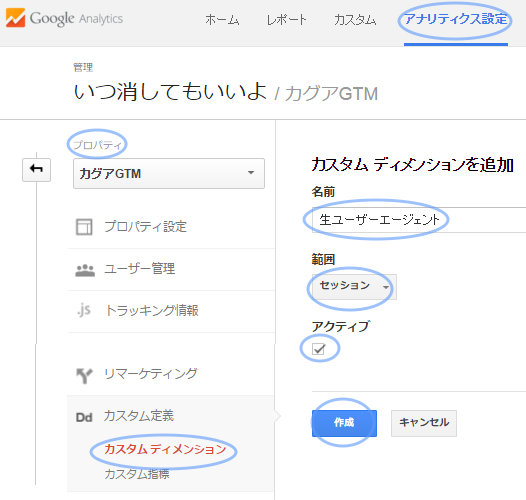The width and height of the screenshot is (526, 500).
Task: Click the 作成 button
Action: point(344,423)
